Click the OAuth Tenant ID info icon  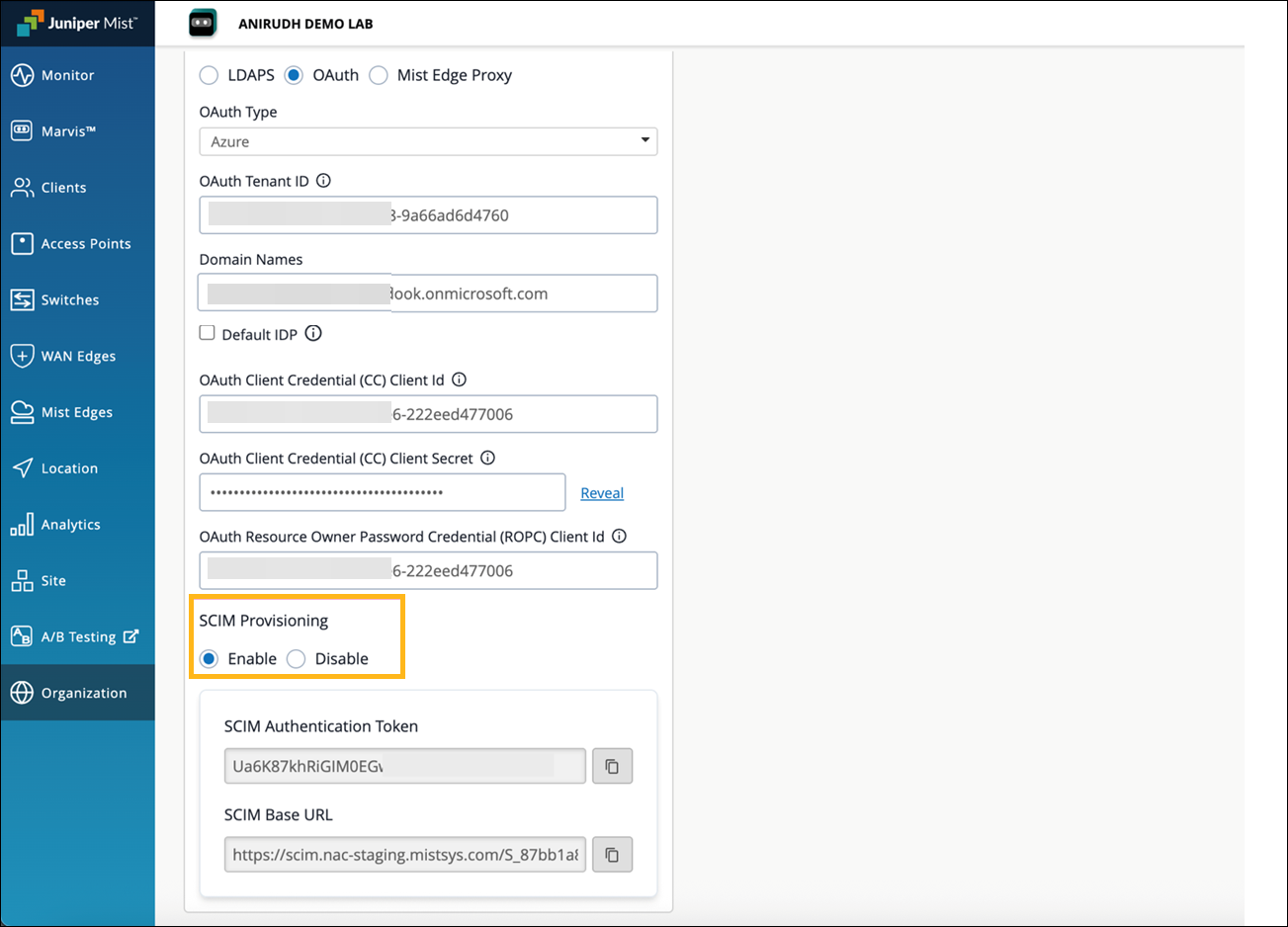[x=323, y=181]
